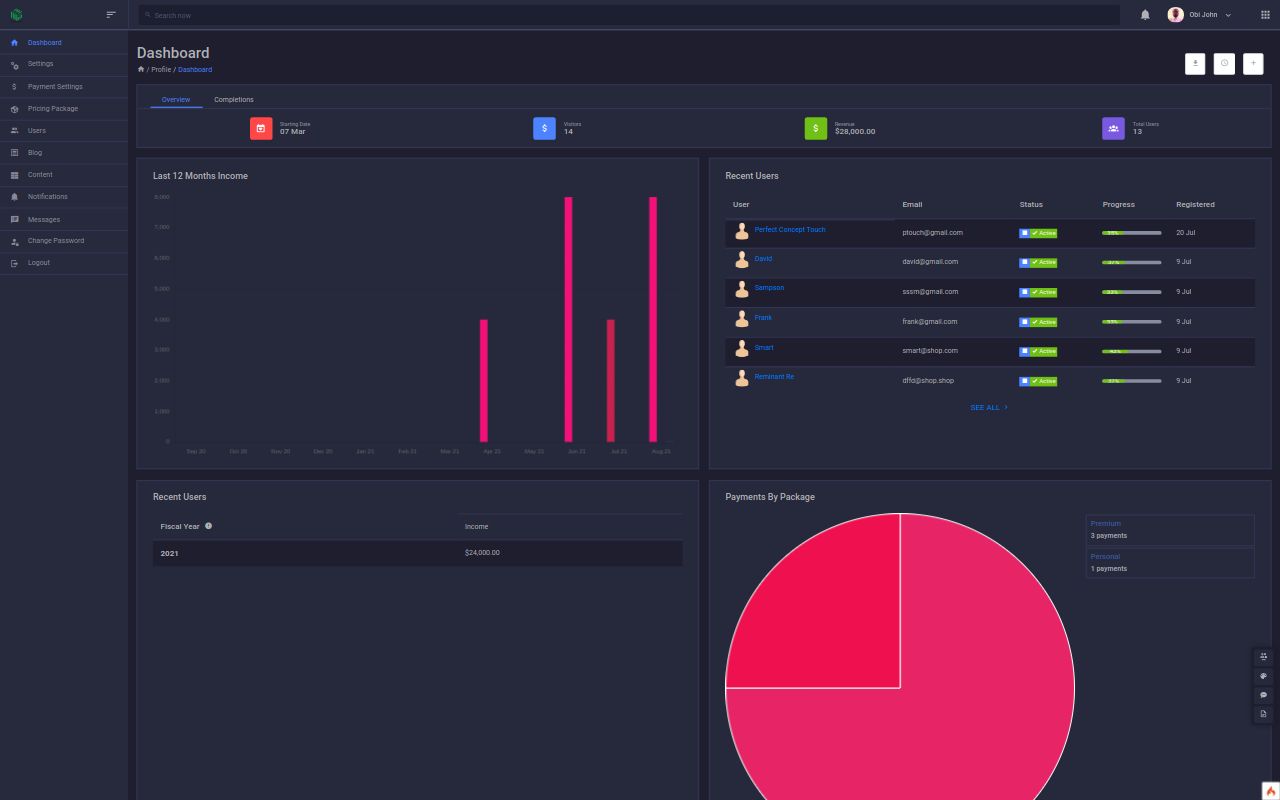Click the Fiscal Year info icon
This screenshot has width=1280, height=800.
click(208, 526)
